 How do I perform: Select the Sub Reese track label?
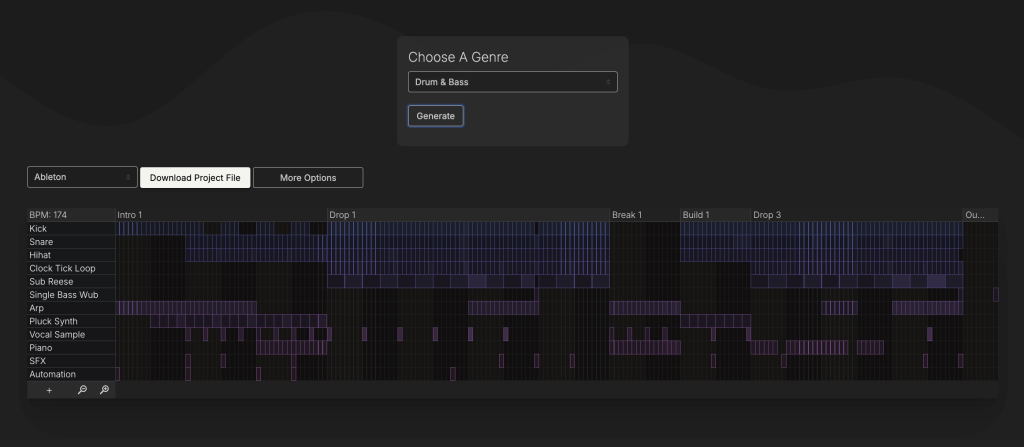coord(51,282)
